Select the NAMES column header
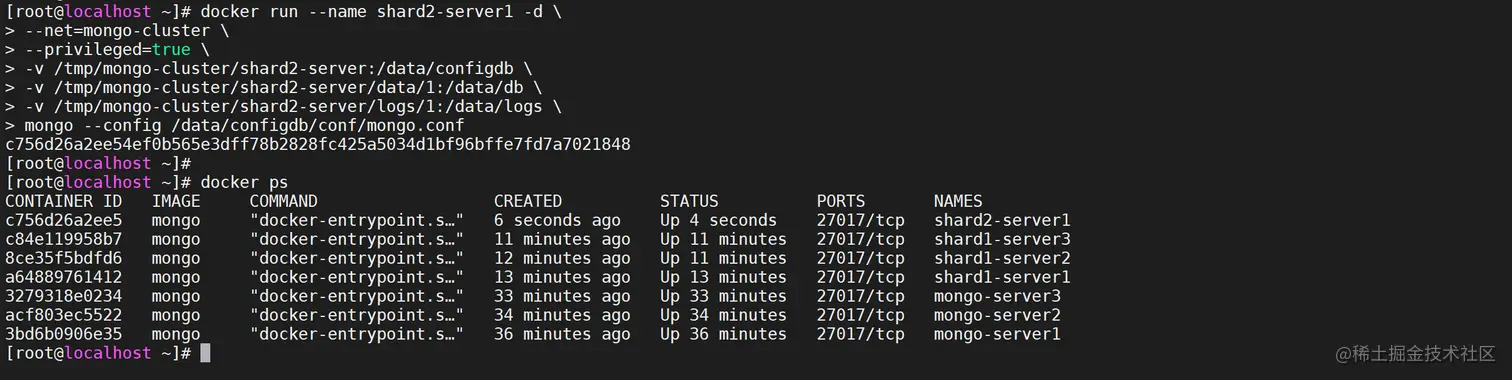 [958, 201]
